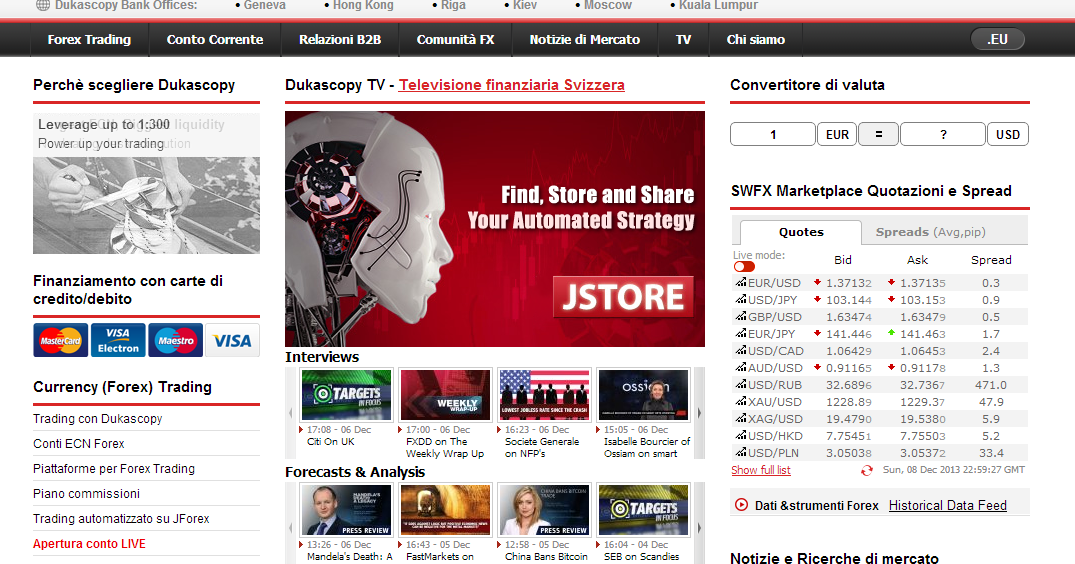Open Piano commissioni link
The width and height of the screenshot is (1075, 564).
[86, 493]
